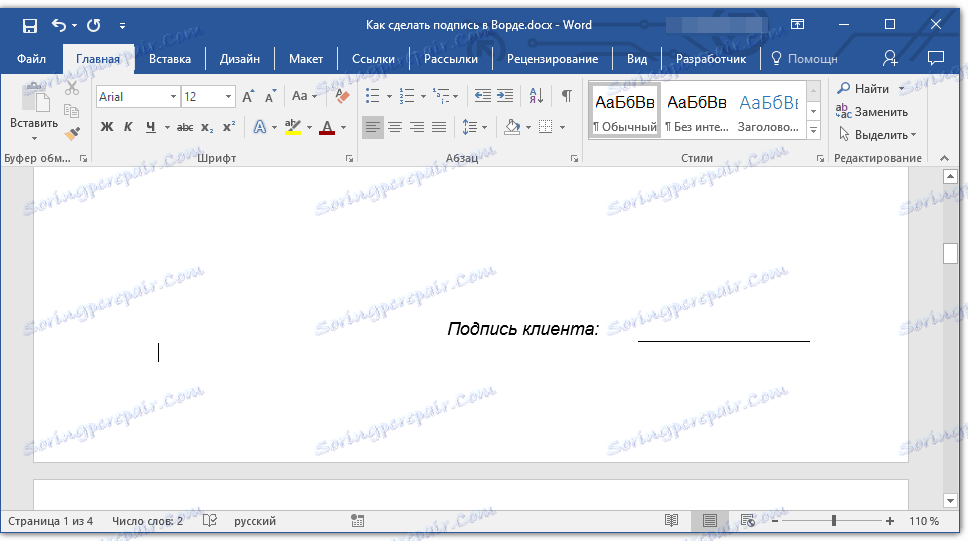Increase paragraph indent
This screenshot has width=968, height=541.
[505, 96]
